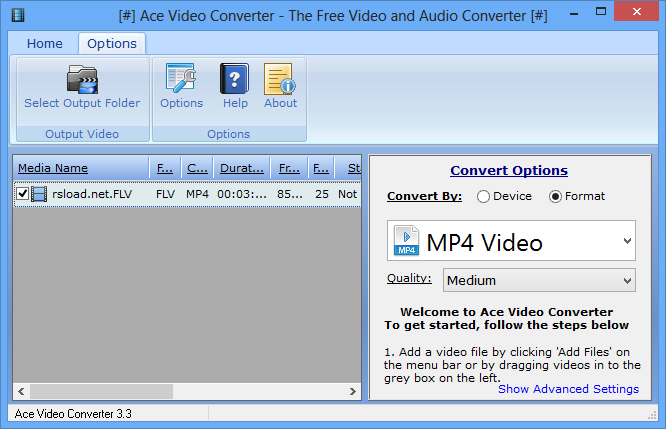
Task: Click the F... header above value 25
Action: click(321, 168)
